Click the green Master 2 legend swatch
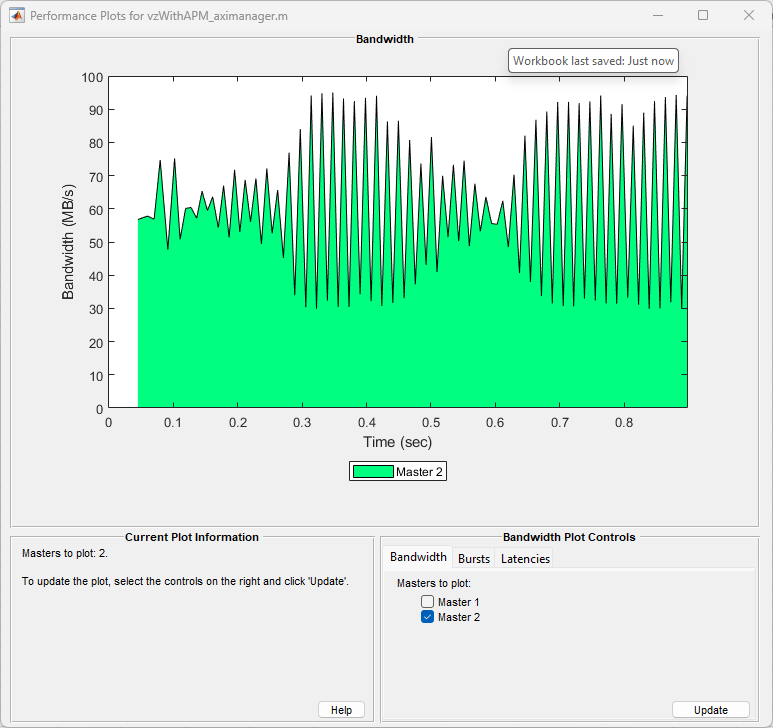This screenshot has width=773, height=728. [x=373, y=472]
